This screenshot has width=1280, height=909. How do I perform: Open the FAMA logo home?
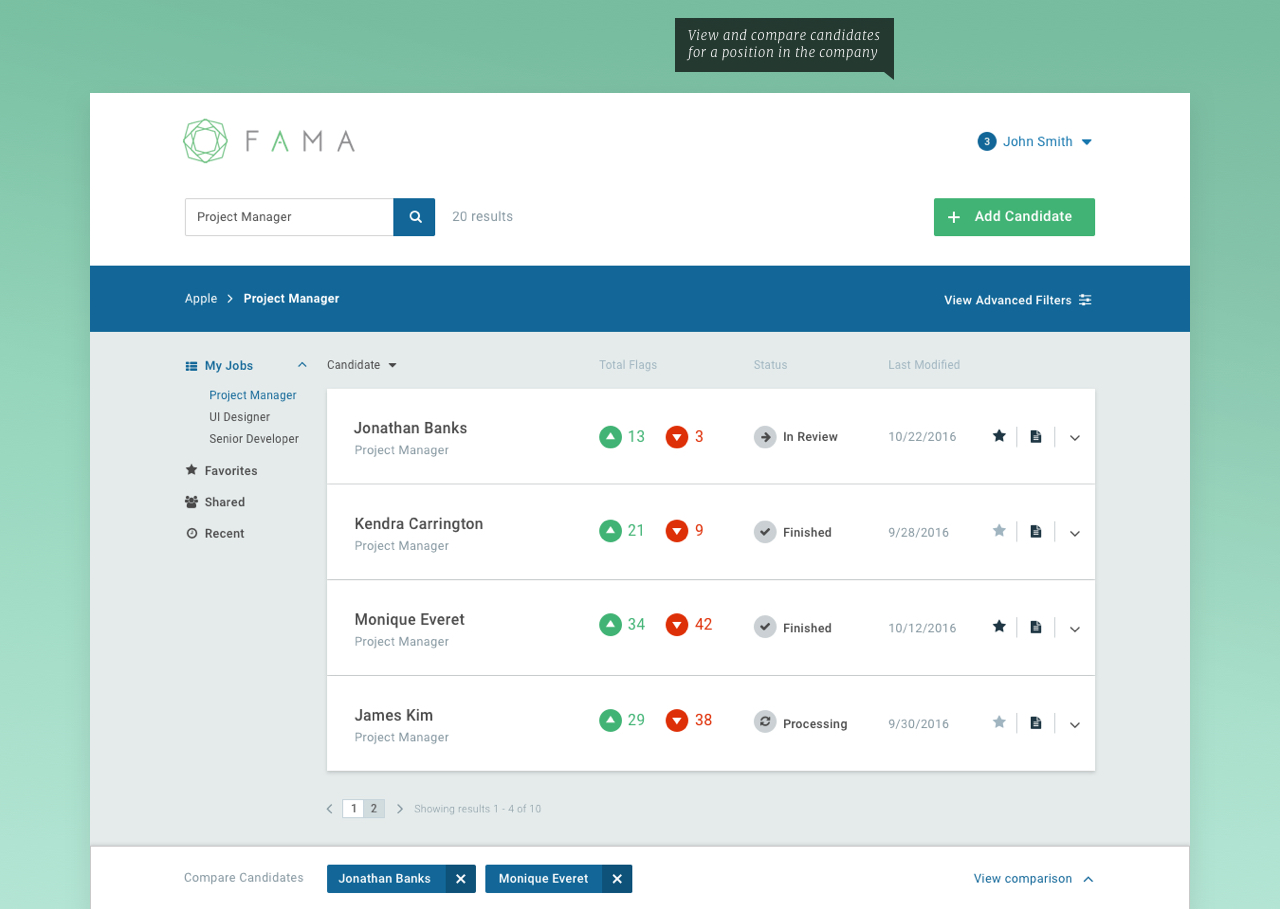(269, 141)
